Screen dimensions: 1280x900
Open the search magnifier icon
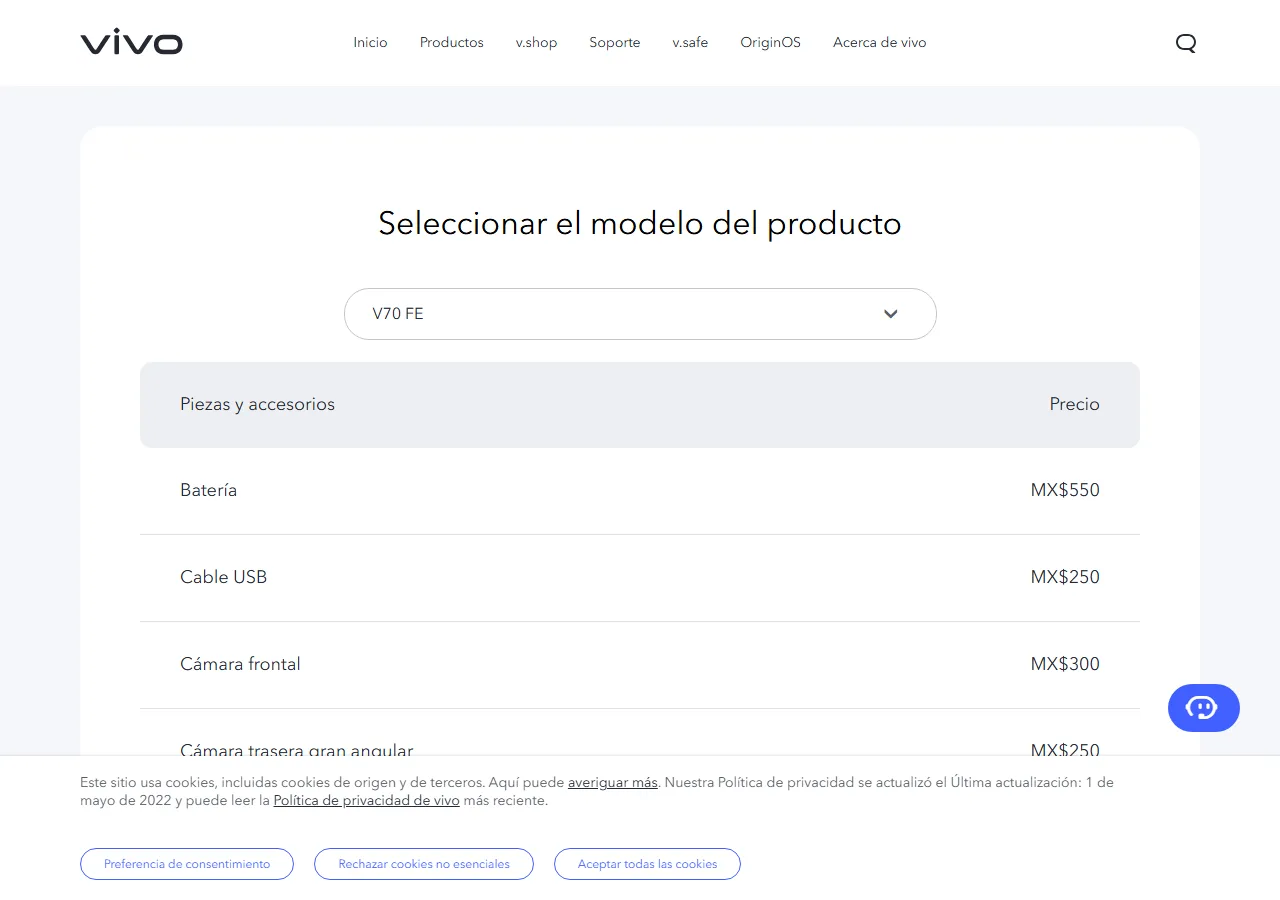[1186, 43]
